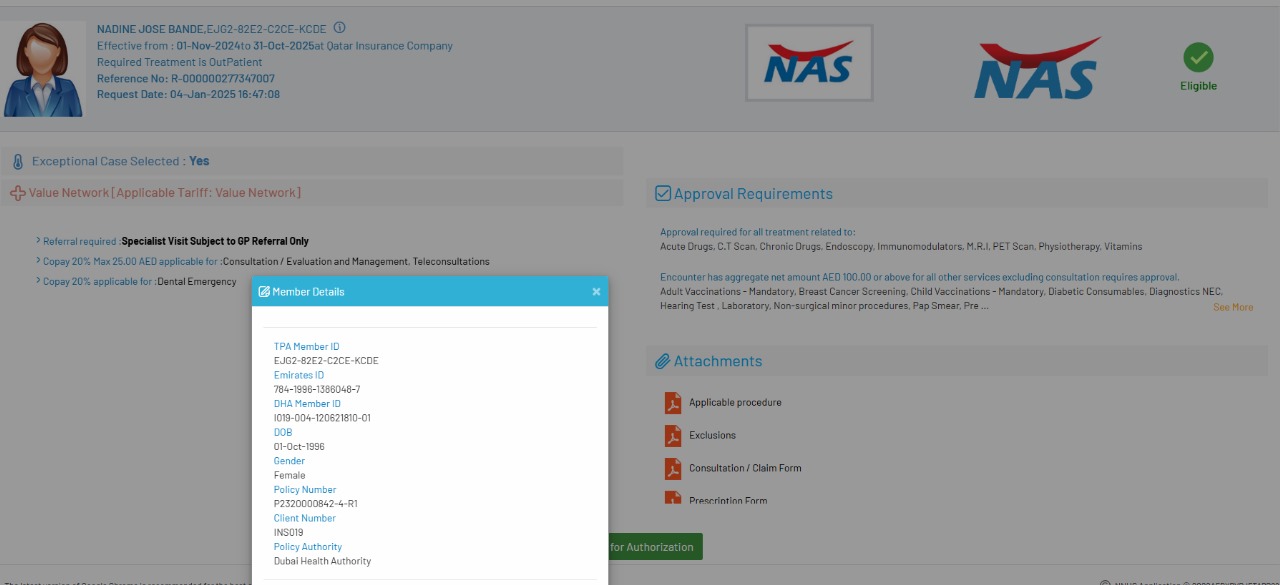Click the DHA Member ID label
This screenshot has height=585, width=1280.
pyautogui.click(x=307, y=404)
